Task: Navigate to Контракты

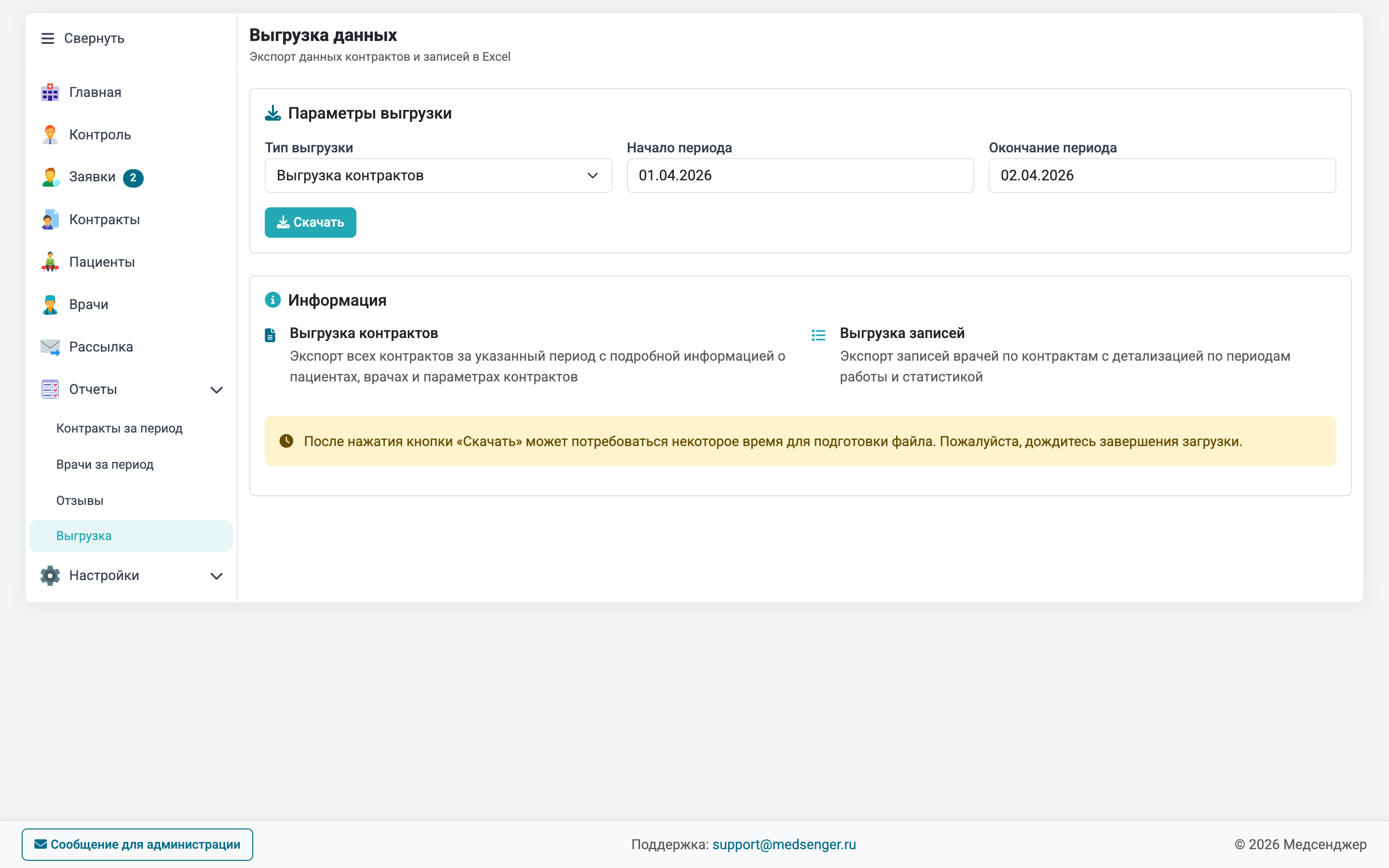Action: coord(131,220)
